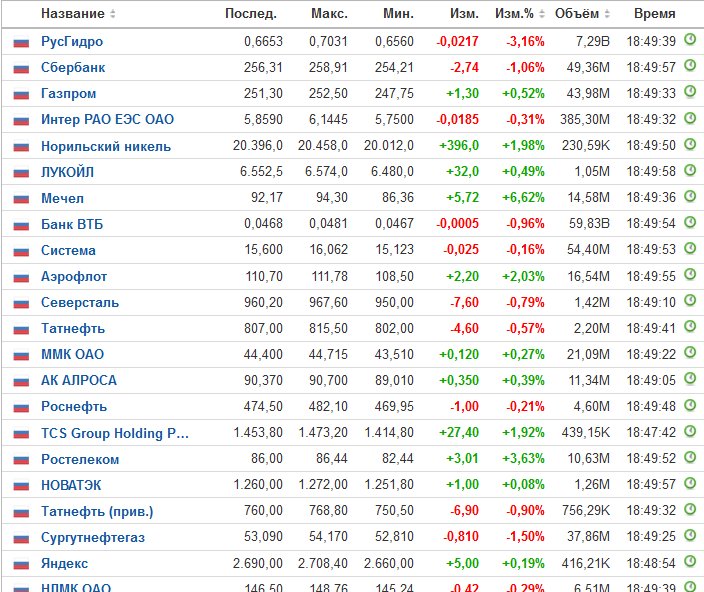Click the Russian flag icon beside Газпром
Viewport: 704px width, 592px height.
(21, 95)
